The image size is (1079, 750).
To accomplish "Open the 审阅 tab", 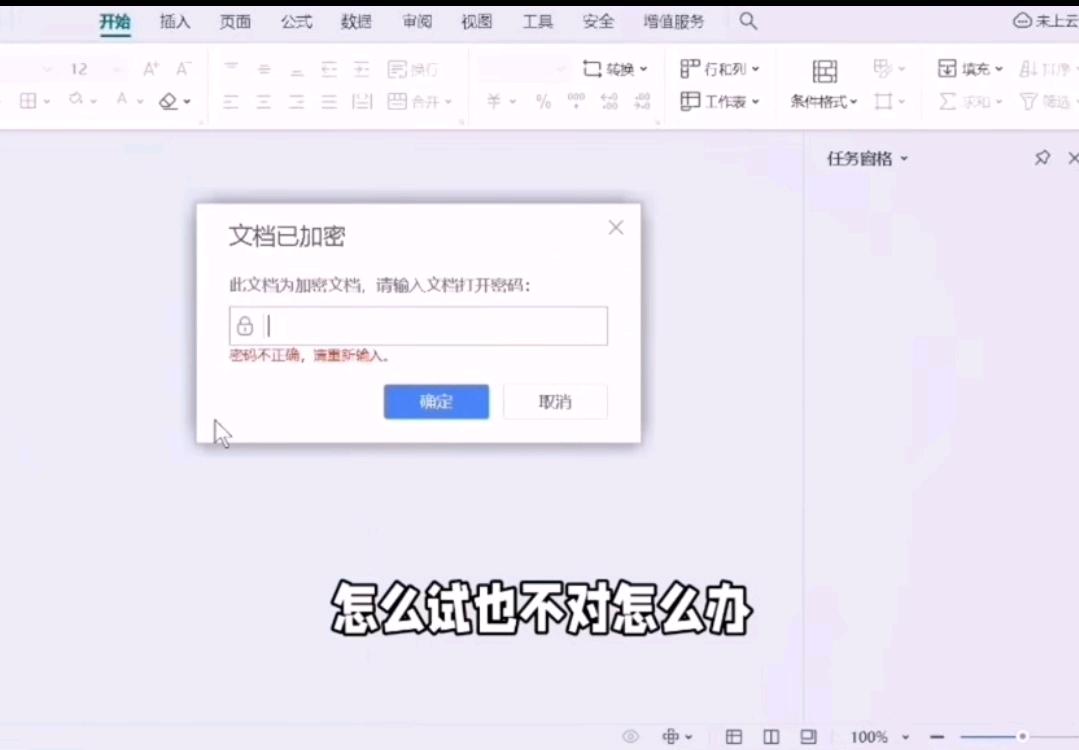I will (417, 22).
